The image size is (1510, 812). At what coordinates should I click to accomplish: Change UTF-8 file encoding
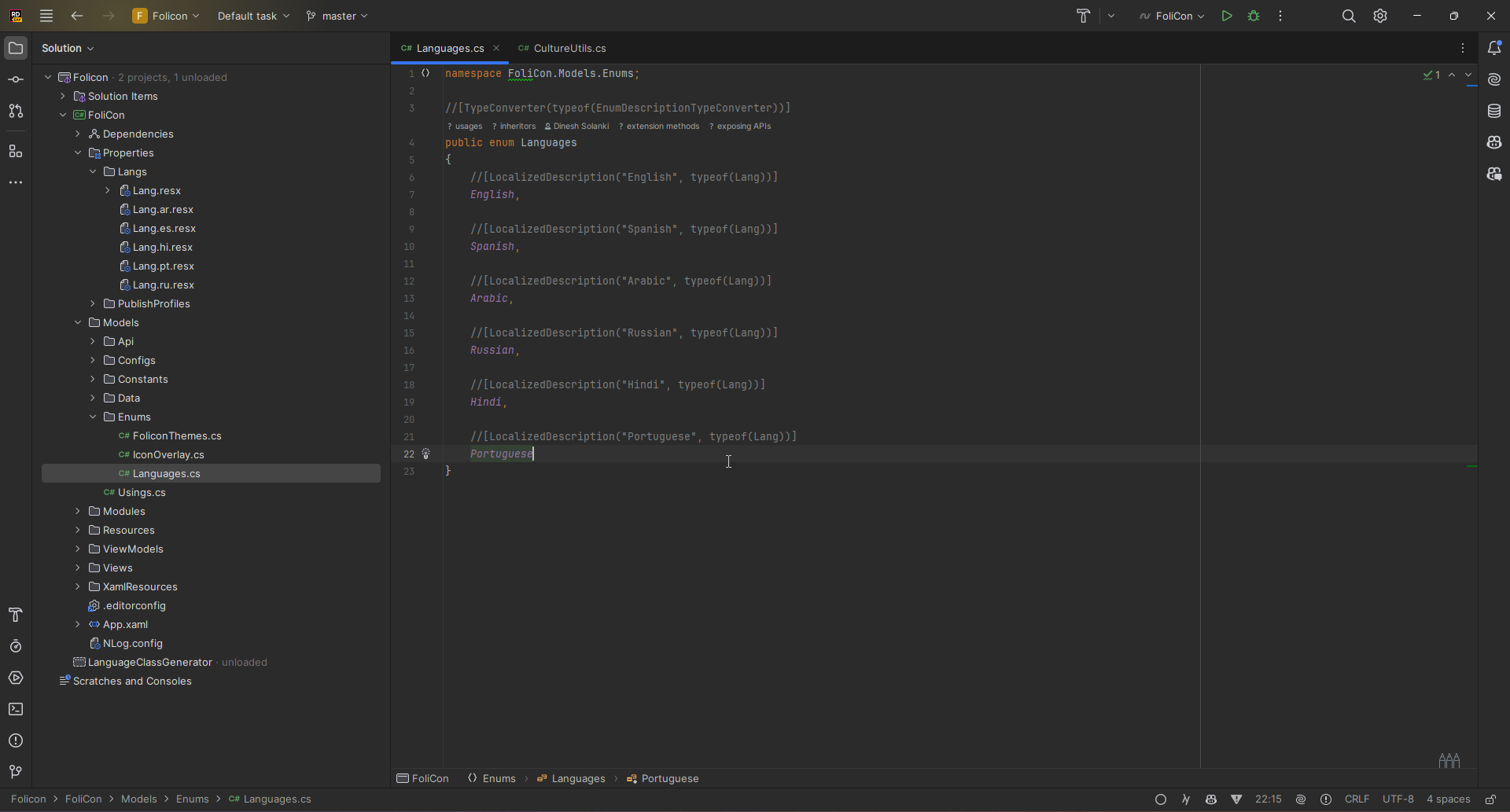coord(1398,799)
